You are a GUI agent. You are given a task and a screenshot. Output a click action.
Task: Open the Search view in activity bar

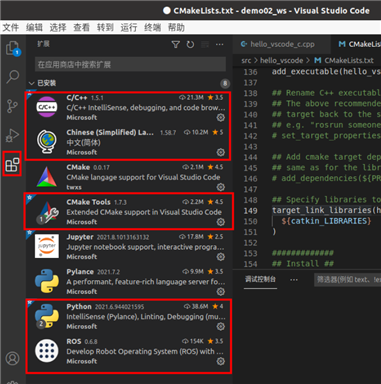13,77
